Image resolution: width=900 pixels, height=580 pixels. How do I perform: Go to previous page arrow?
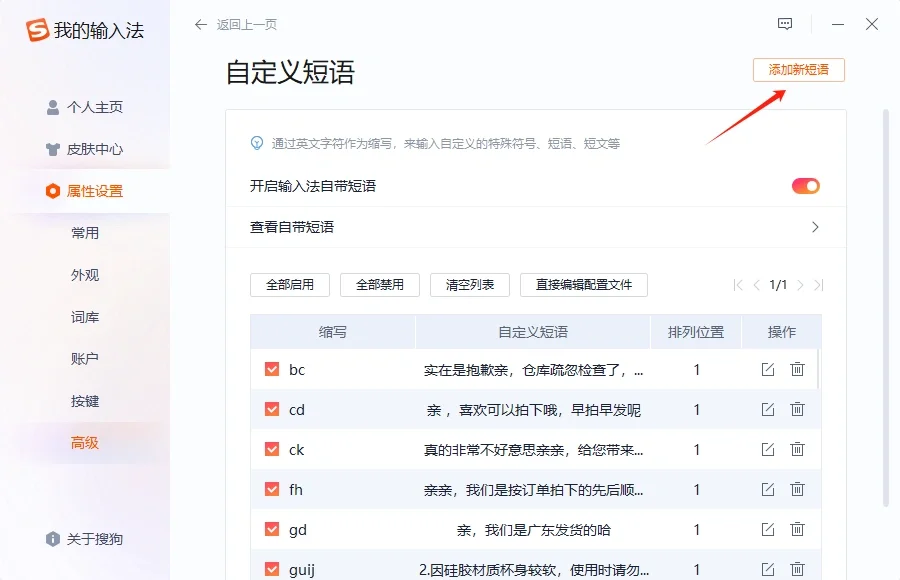pyautogui.click(x=757, y=285)
